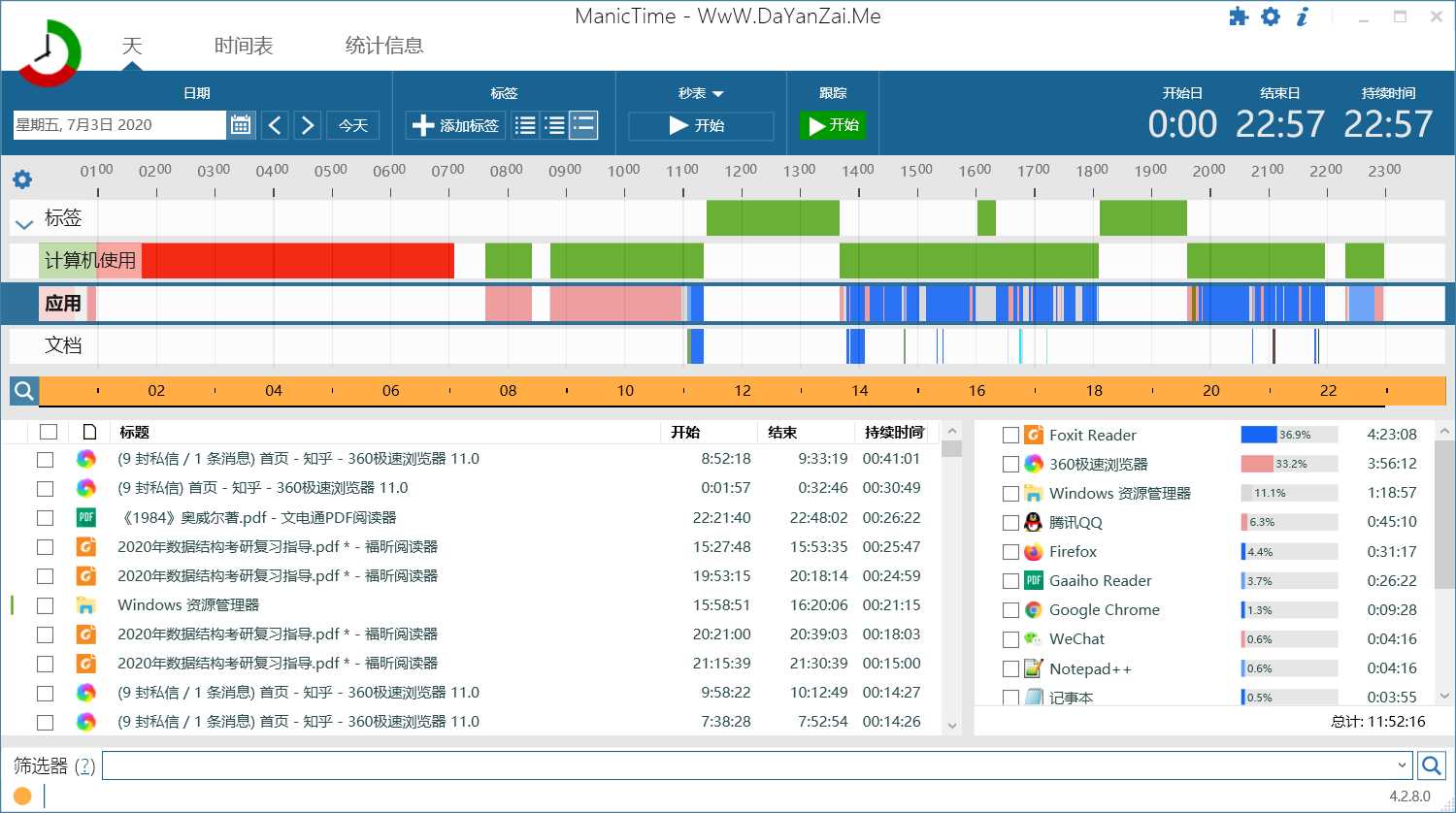This screenshot has width=1456, height=813.
Task: Check the Google Chrome checkbox
Action: point(1010,609)
